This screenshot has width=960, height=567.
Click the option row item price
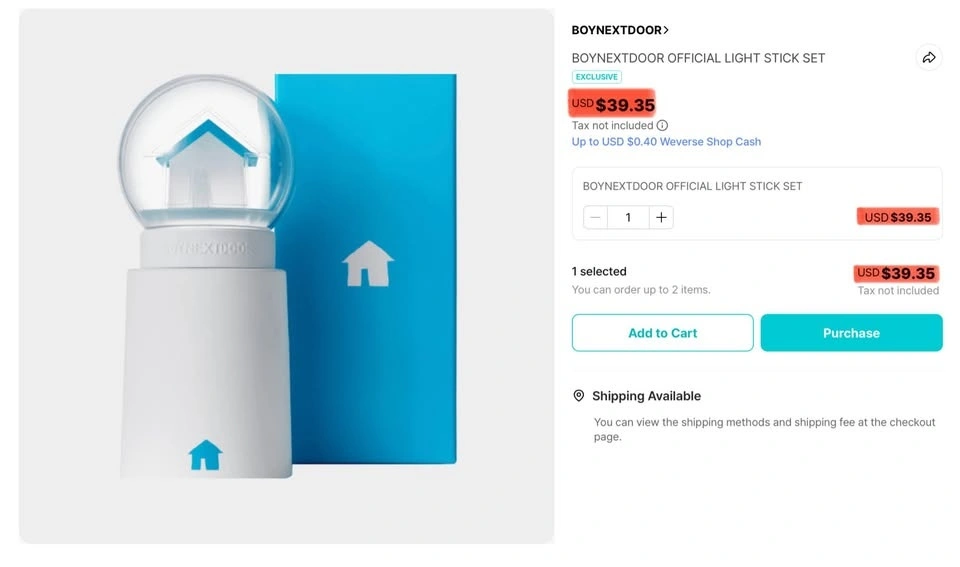point(897,217)
